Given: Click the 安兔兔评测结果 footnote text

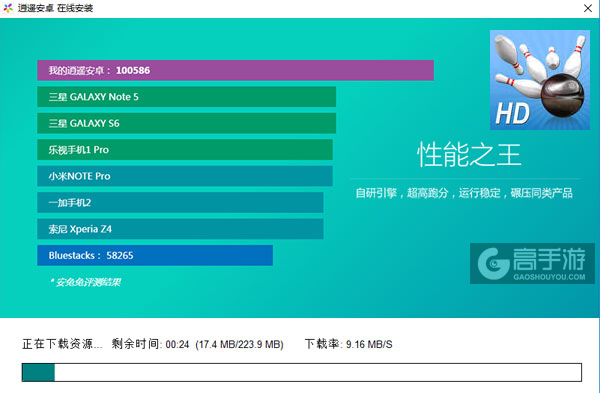Looking at the screenshot, I should pyautogui.click(x=86, y=282).
